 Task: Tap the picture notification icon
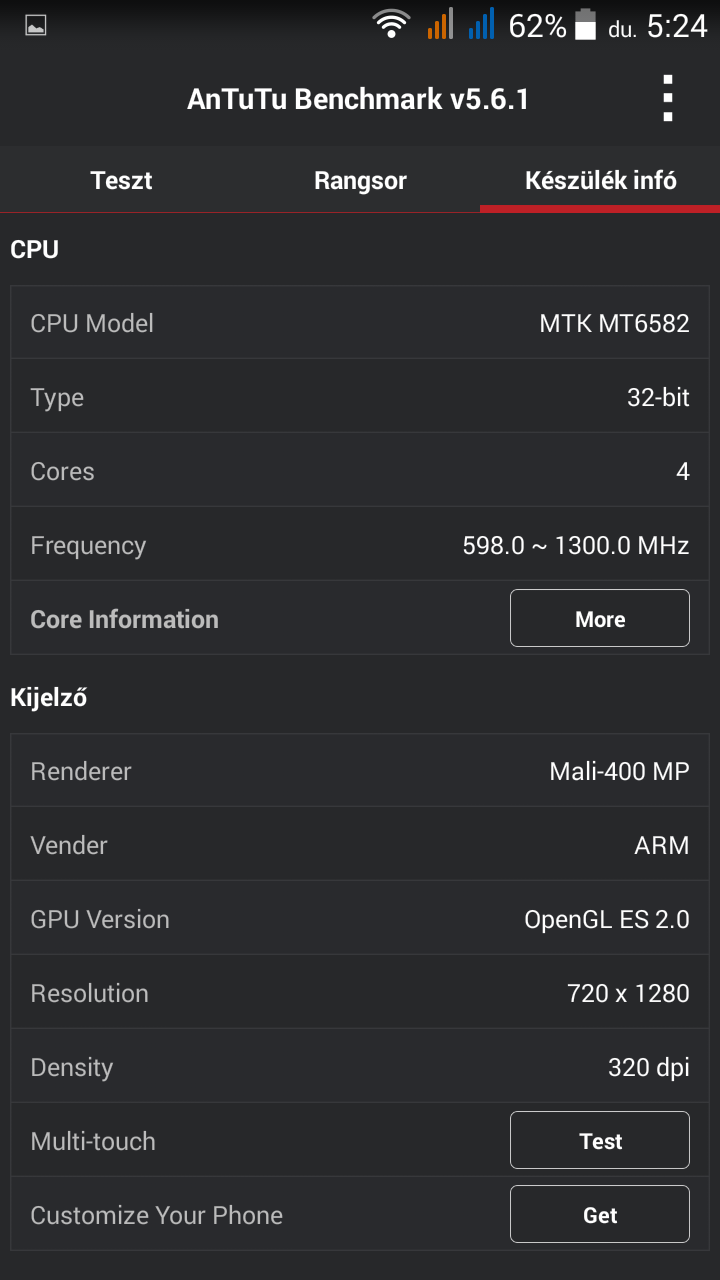pyautogui.click(x=36, y=26)
